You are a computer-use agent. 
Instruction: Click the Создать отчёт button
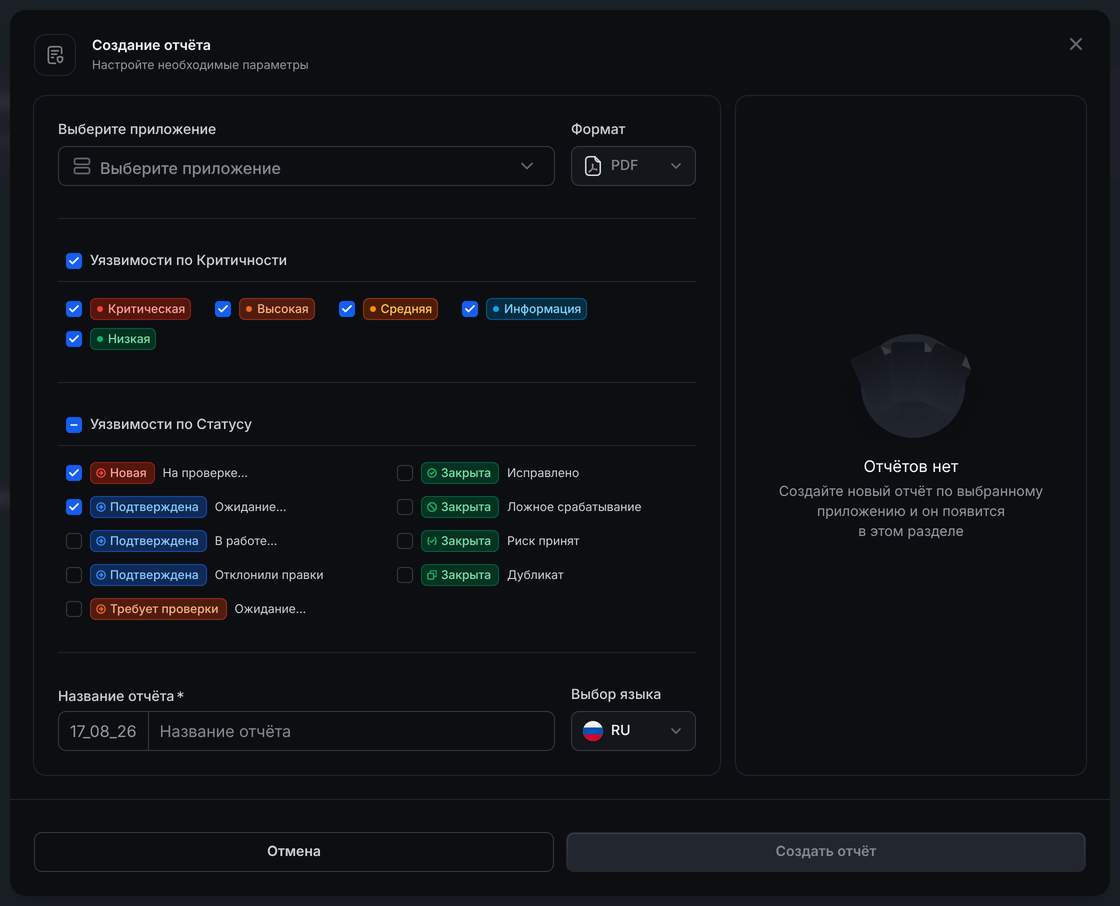(x=826, y=852)
